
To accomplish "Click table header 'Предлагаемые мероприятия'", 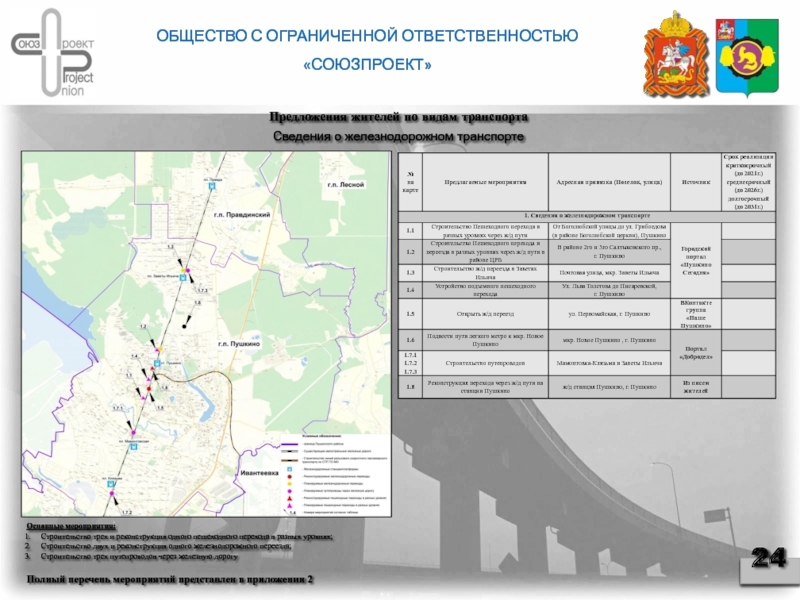I will (485, 182).
